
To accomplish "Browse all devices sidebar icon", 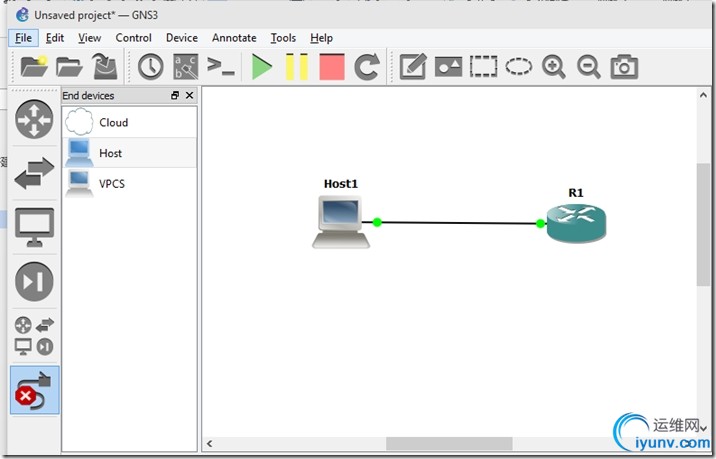I will click(34, 336).
